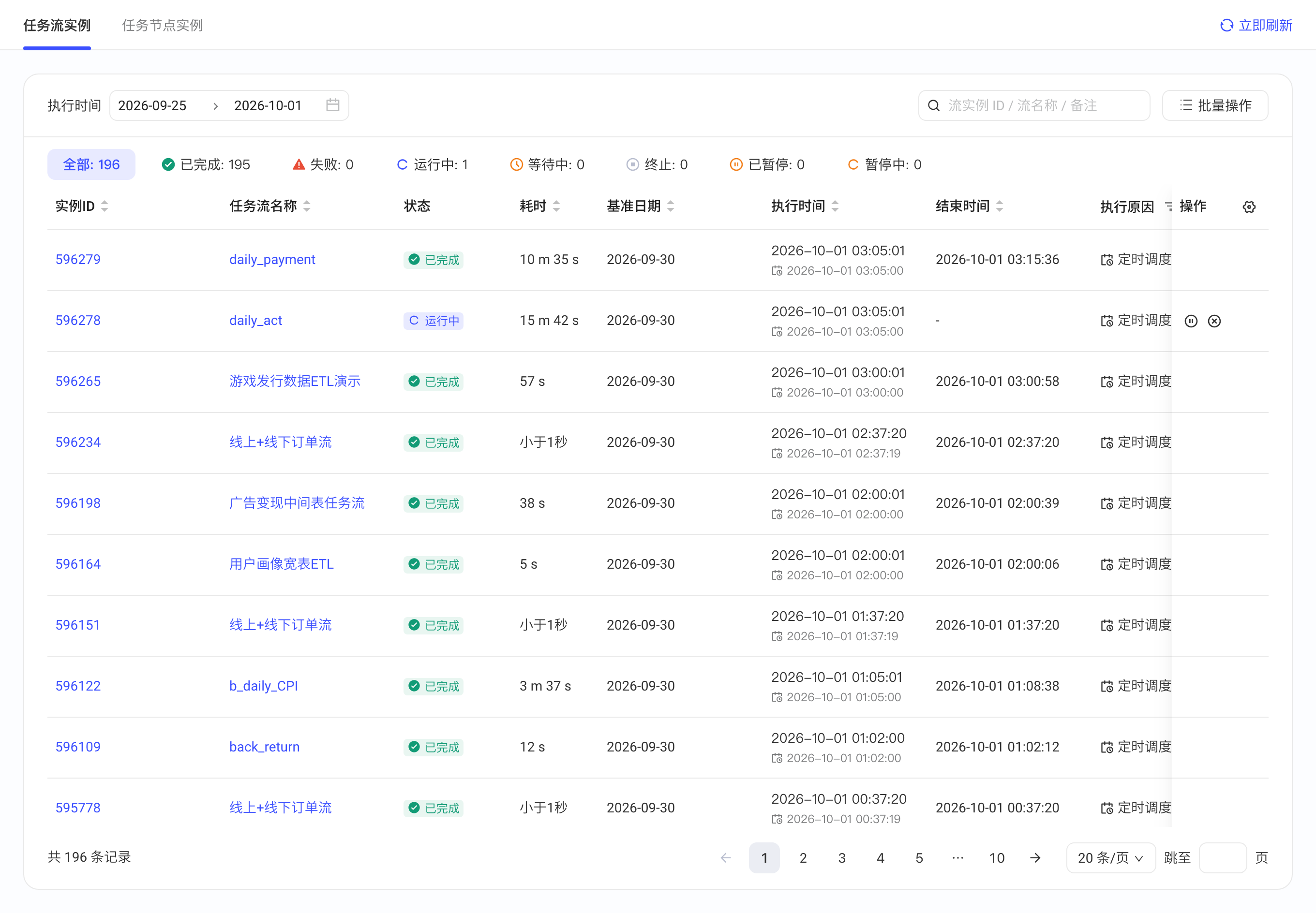Go to next page arrow
This screenshot has height=913, width=1316.
(x=1035, y=857)
